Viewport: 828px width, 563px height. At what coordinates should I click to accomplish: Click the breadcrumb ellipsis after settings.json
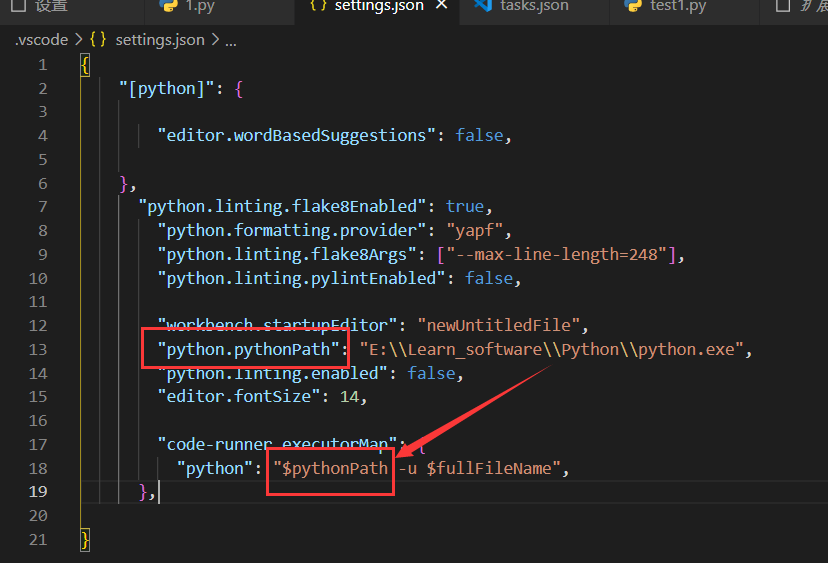(x=231, y=41)
